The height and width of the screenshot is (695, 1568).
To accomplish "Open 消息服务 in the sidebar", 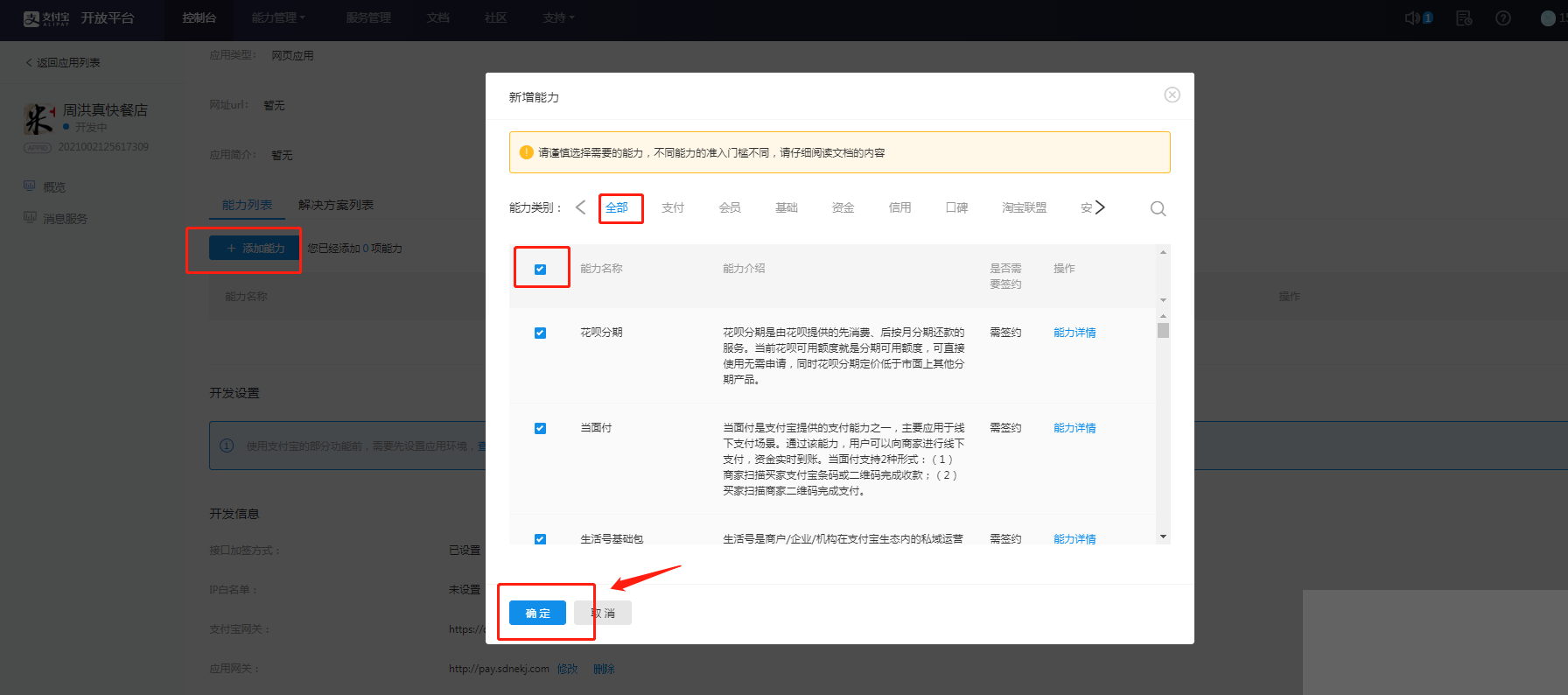I will click(66, 218).
